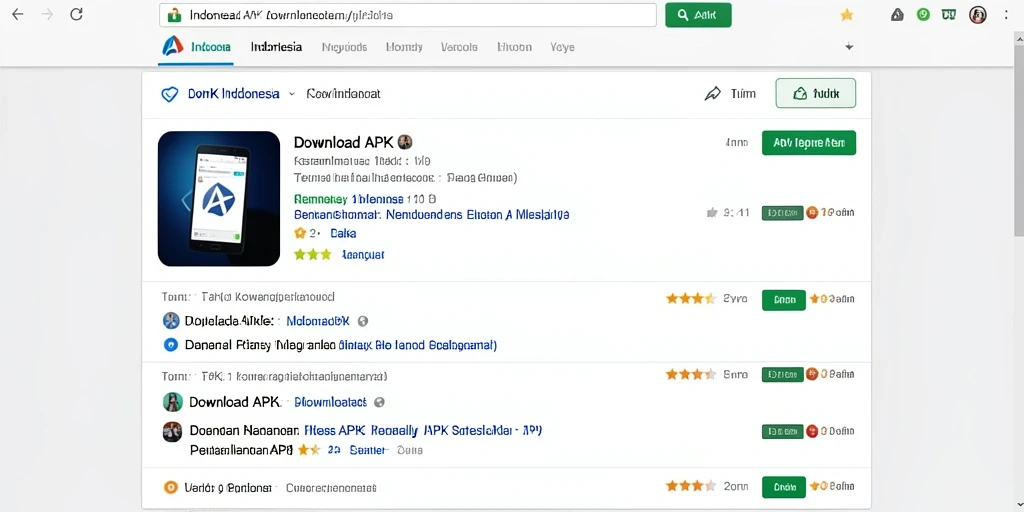Open the Eltoon tab
The image size is (1024, 512).
tap(515, 47)
